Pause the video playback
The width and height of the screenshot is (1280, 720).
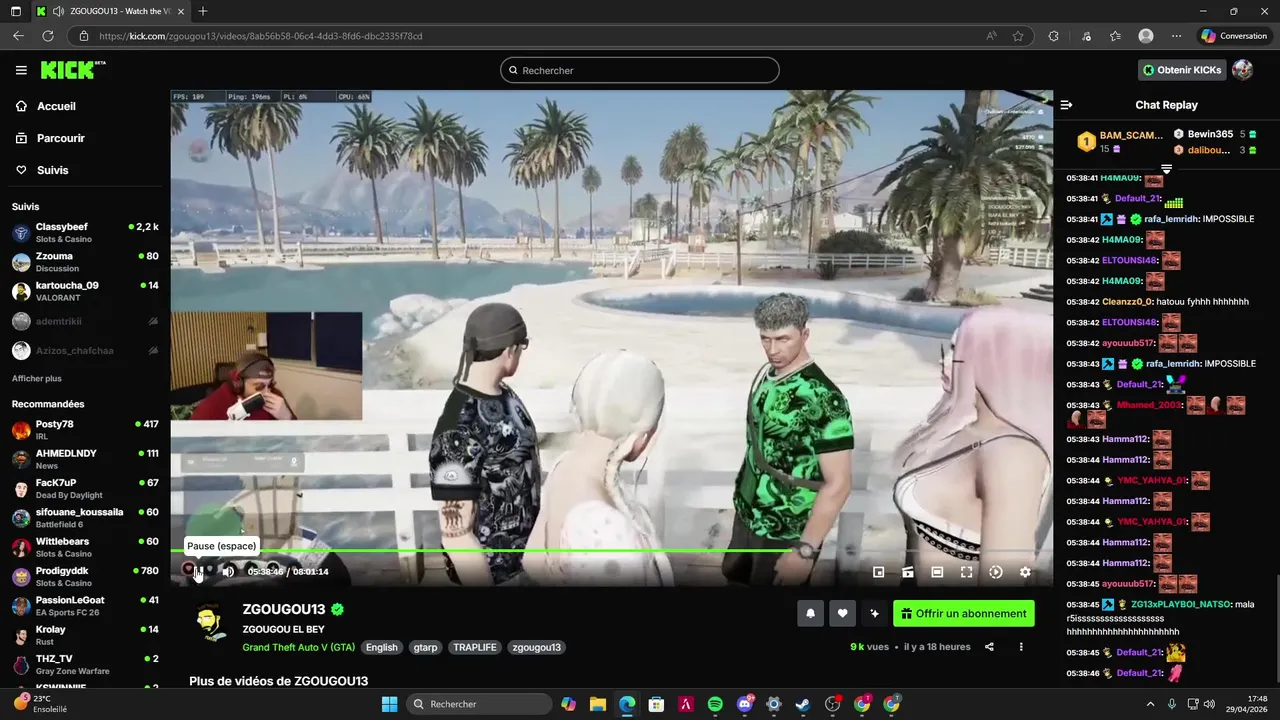tap(198, 571)
